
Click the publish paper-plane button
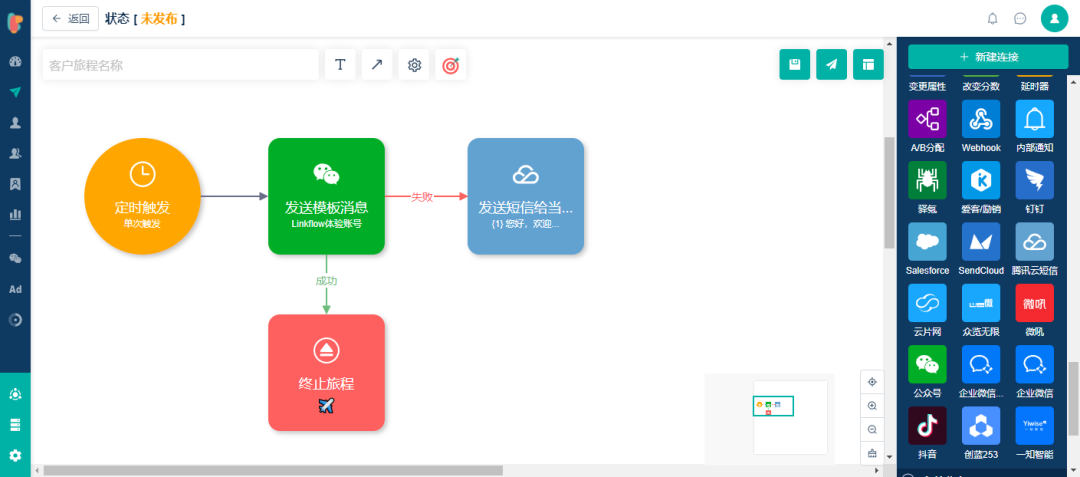pyautogui.click(x=831, y=65)
